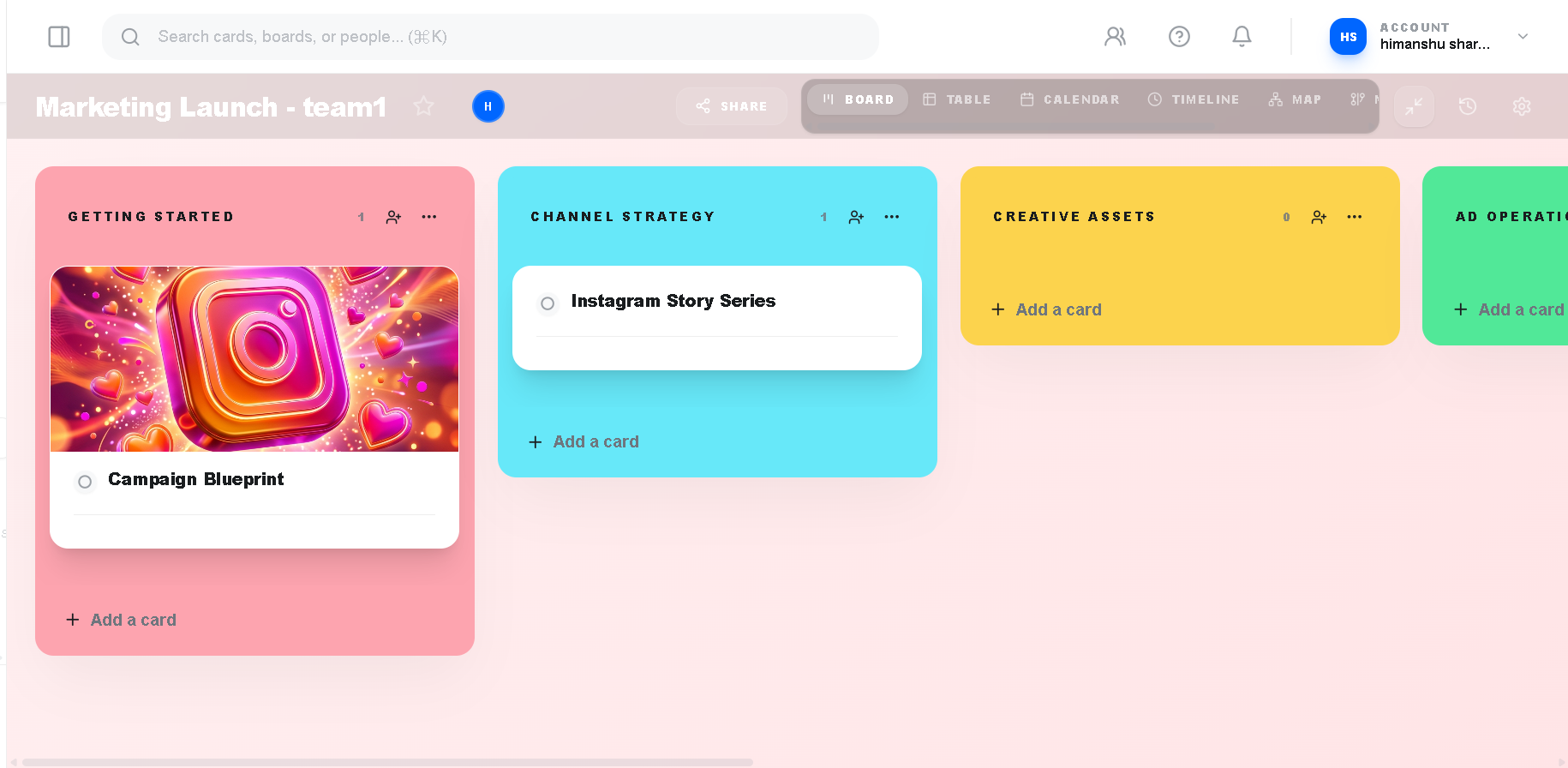Click the H member avatar
The image size is (1568, 768).
click(488, 106)
